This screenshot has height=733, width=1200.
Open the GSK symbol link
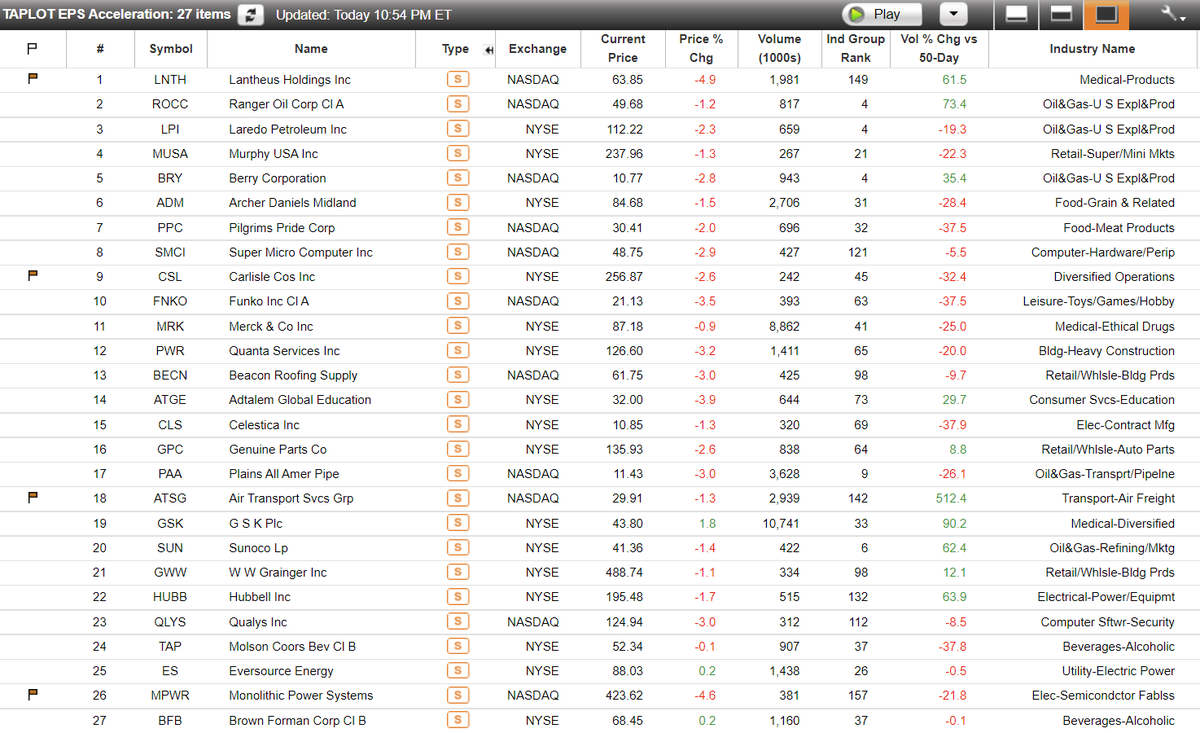pyautogui.click(x=170, y=523)
